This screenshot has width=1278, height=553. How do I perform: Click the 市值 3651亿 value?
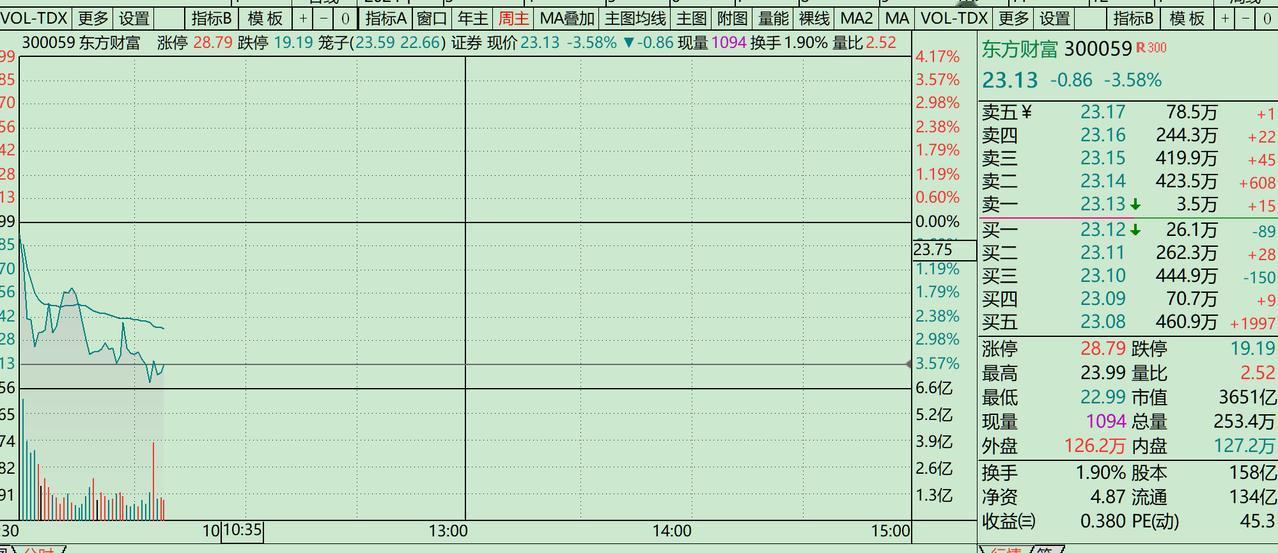pos(1246,397)
